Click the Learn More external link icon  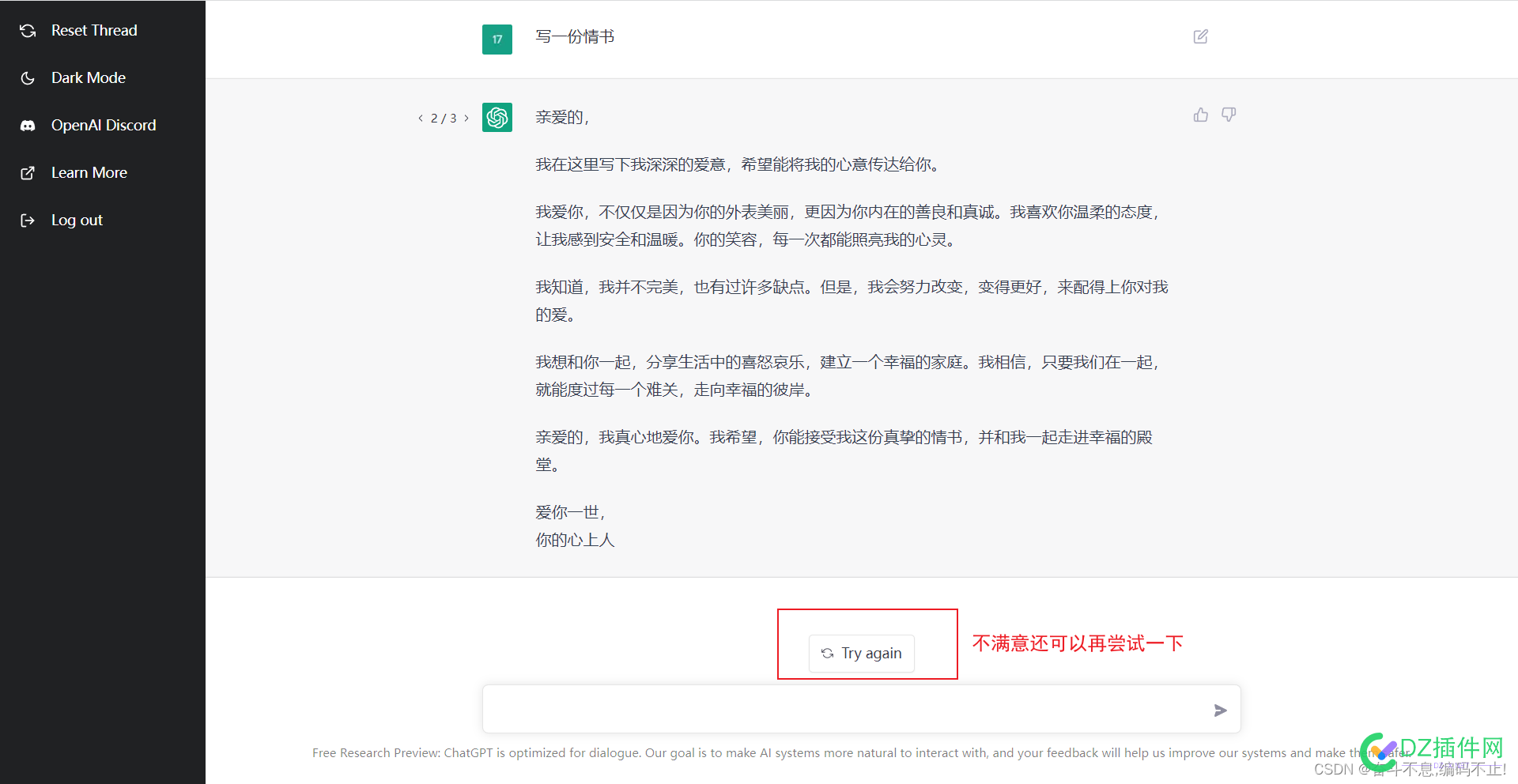tap(28, 173)
